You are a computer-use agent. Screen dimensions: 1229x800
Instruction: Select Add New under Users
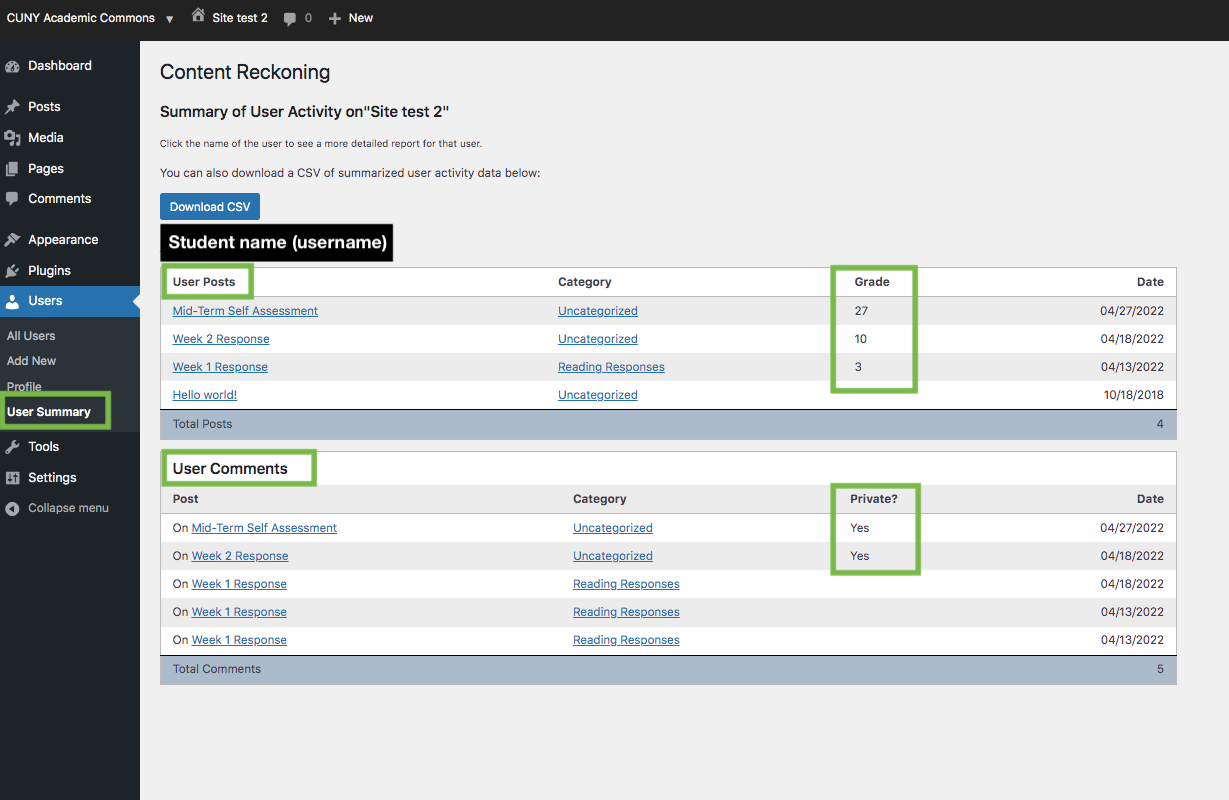point(32,361)
